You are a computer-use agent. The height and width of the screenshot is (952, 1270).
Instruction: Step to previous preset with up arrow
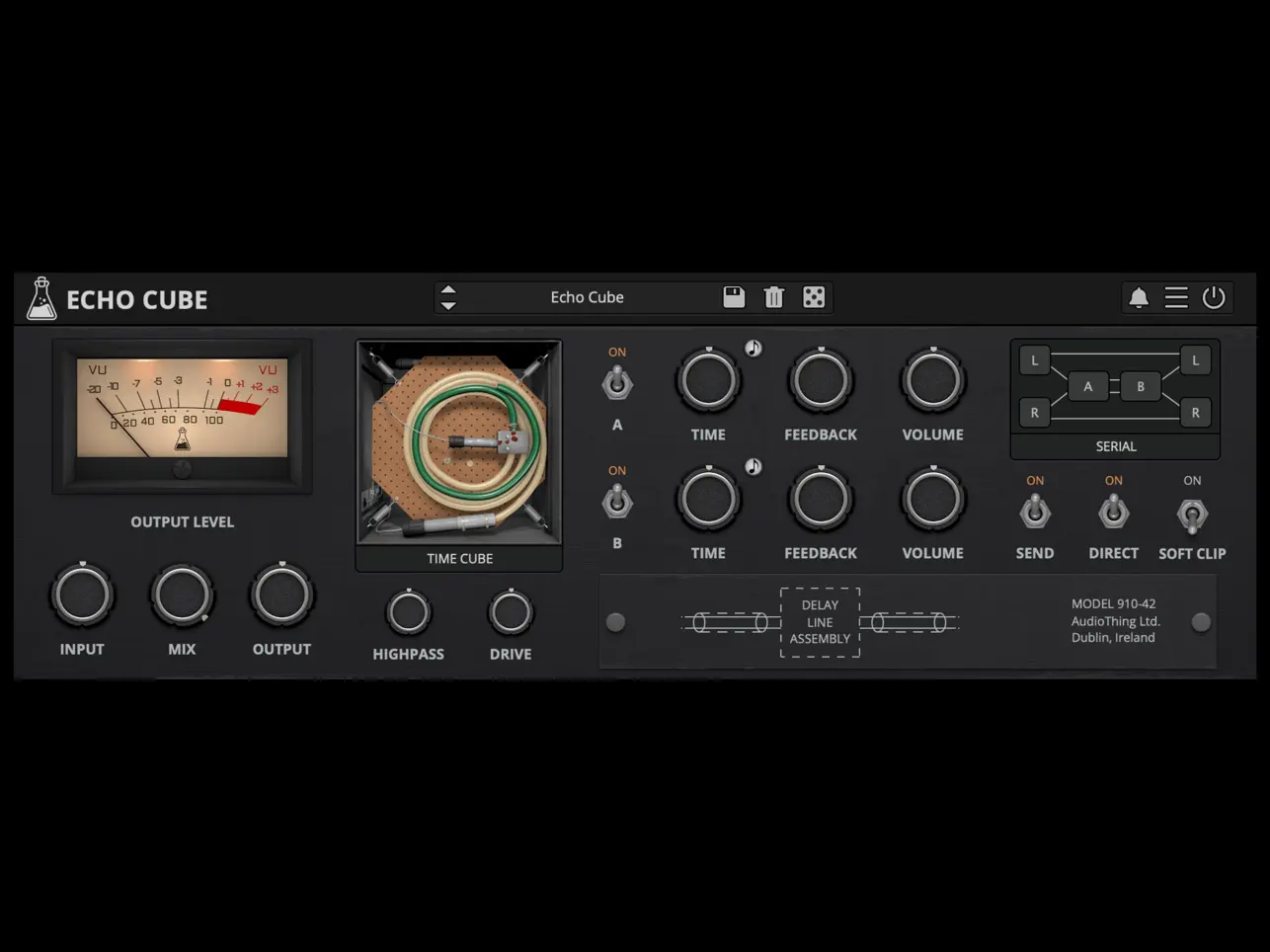448,290
